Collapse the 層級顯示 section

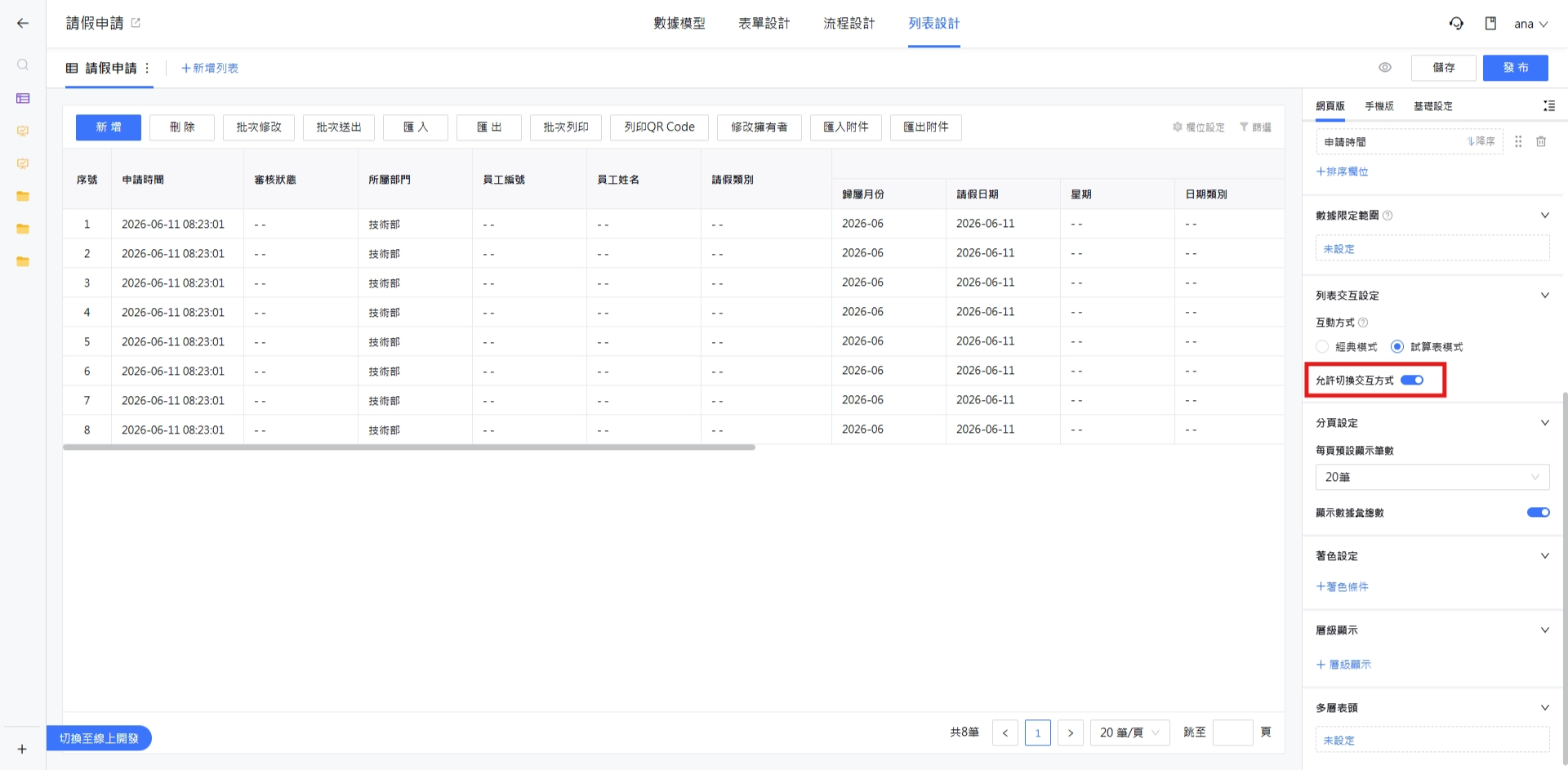coord(1544,630)
